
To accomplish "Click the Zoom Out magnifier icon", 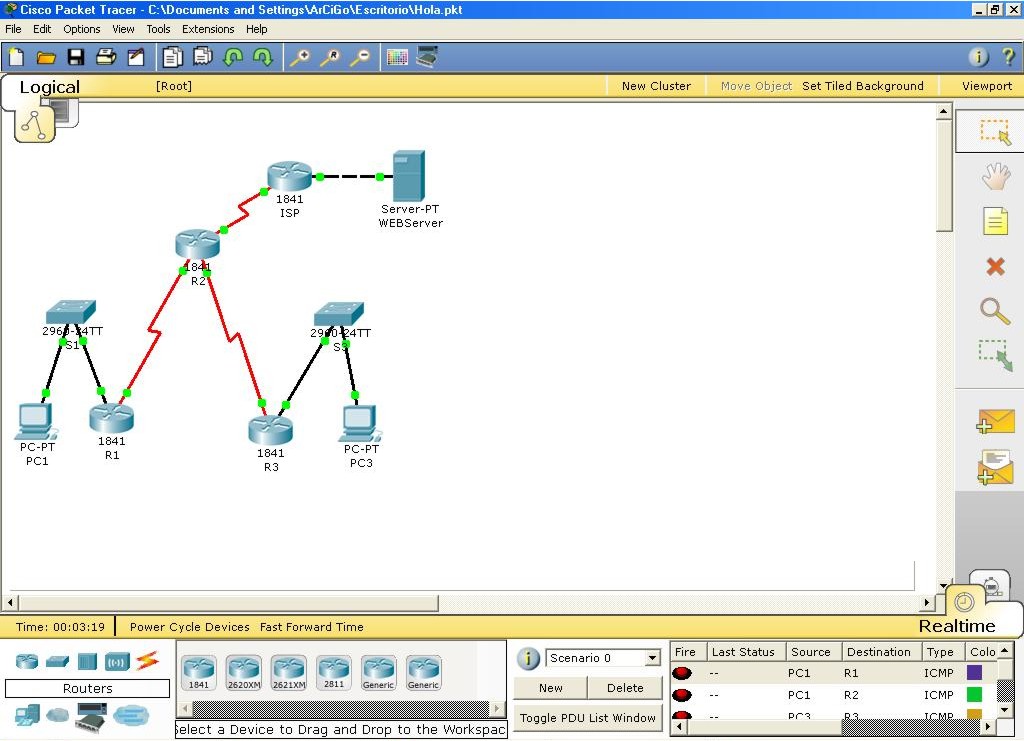I will pyautogui.click(x=360, y=57).
